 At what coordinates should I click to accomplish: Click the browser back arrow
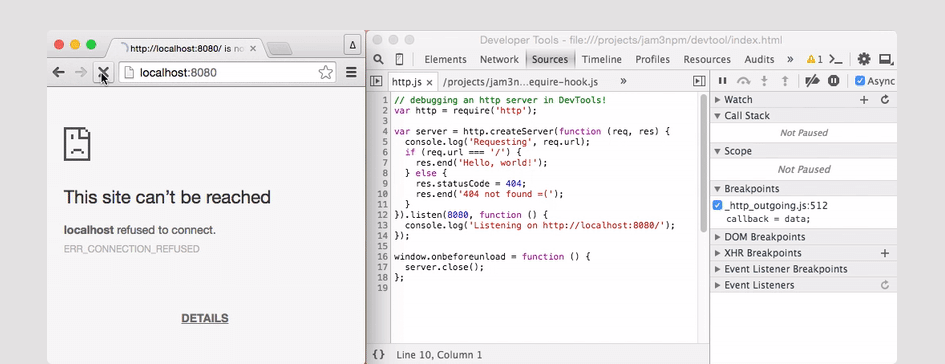[58, 73]
